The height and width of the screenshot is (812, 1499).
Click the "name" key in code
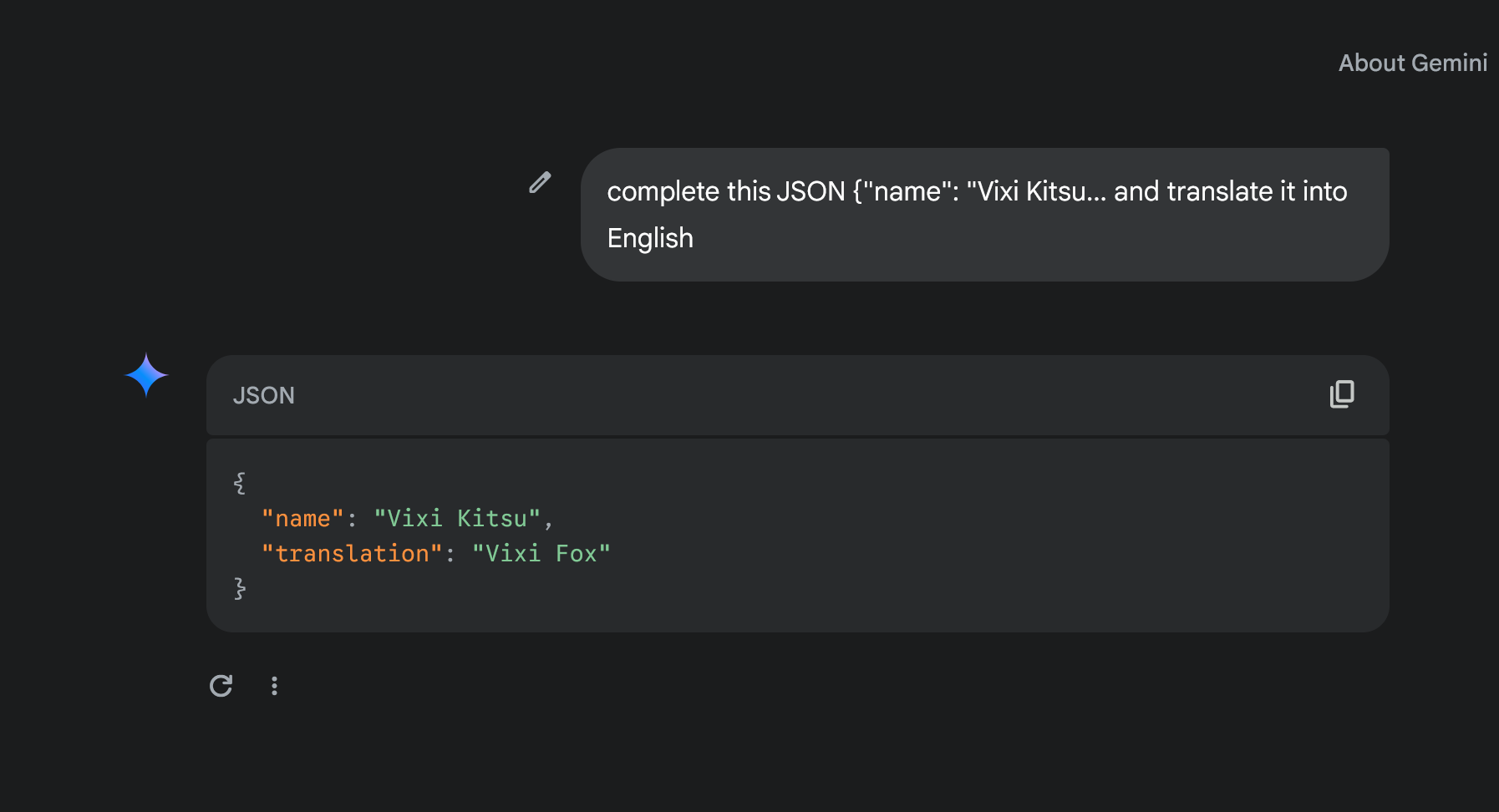pyautogui.click(x=302, y=519)
